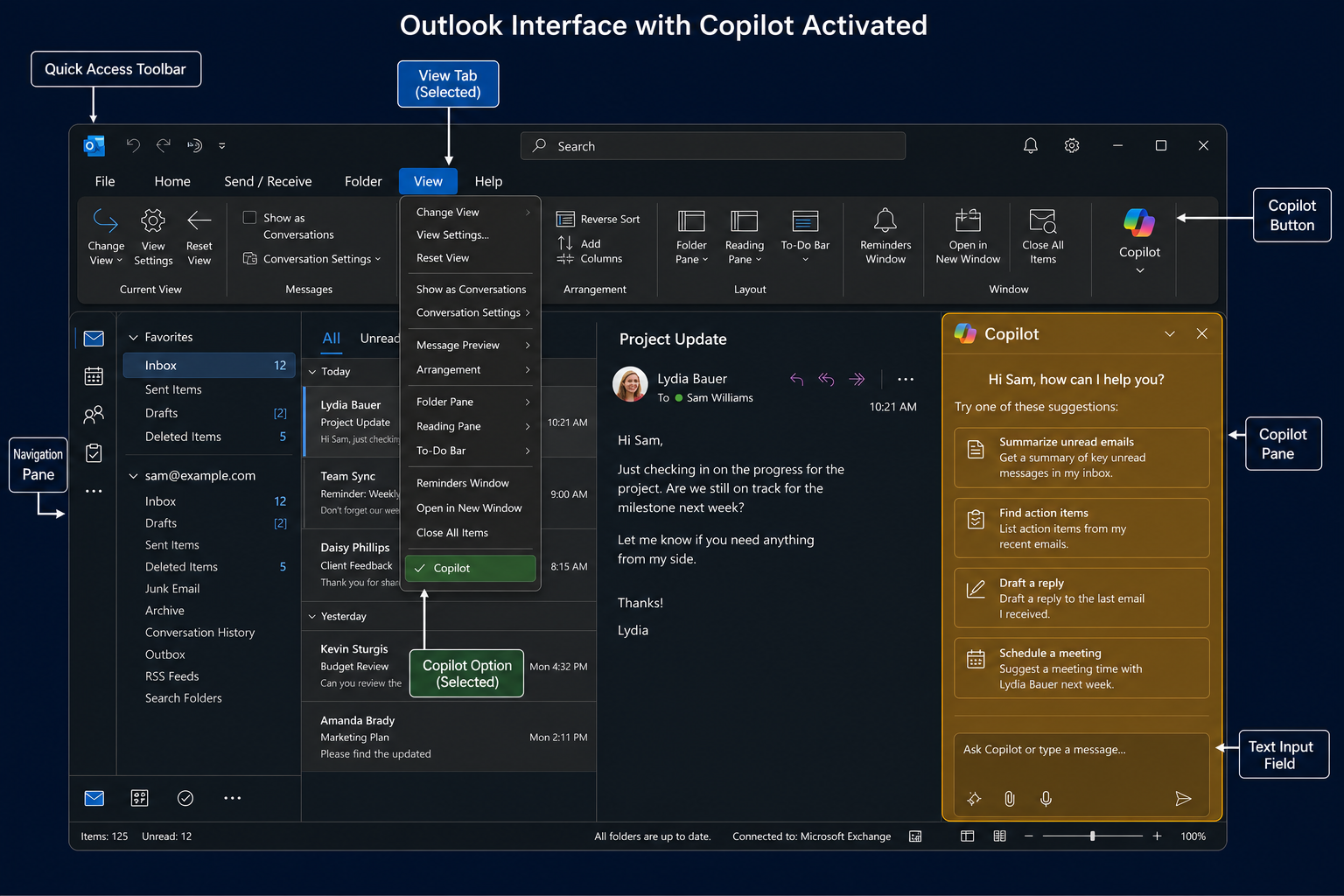
Task: Open the People icon in navigation rail
Action: [x=94, y=415]
